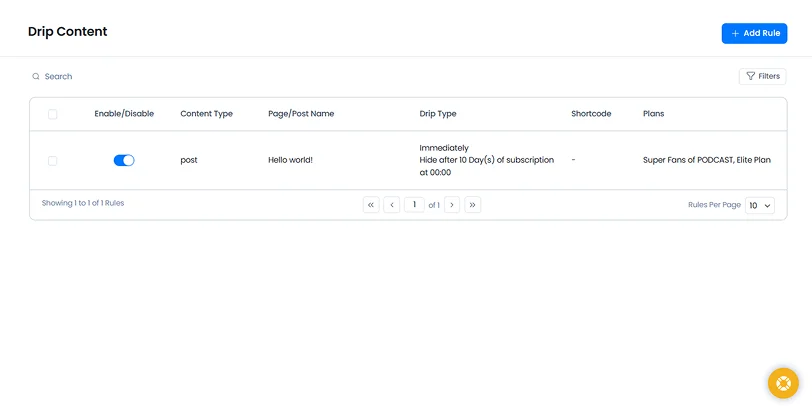Disable the Hello world! drip rule toggle
The height and width of the screenshot is (407, 812).
click(124, 160)
